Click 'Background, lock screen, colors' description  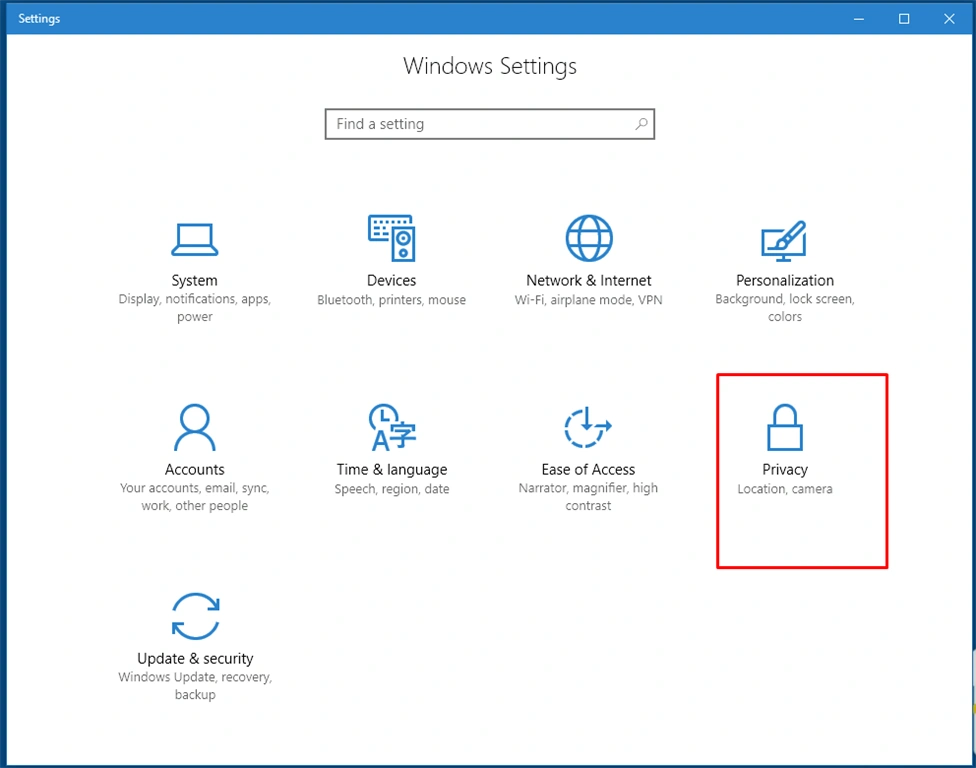[785, 307]
